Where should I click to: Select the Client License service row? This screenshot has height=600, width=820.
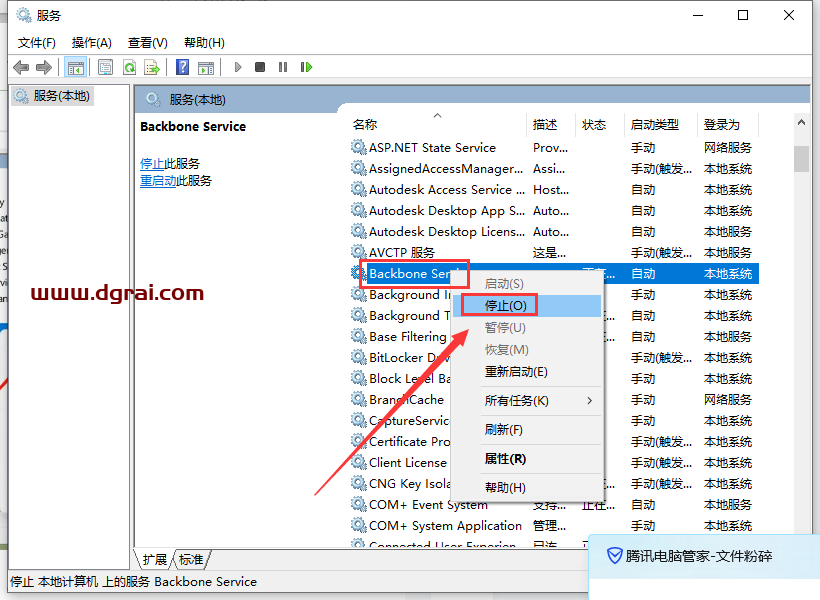coord(554,462)
